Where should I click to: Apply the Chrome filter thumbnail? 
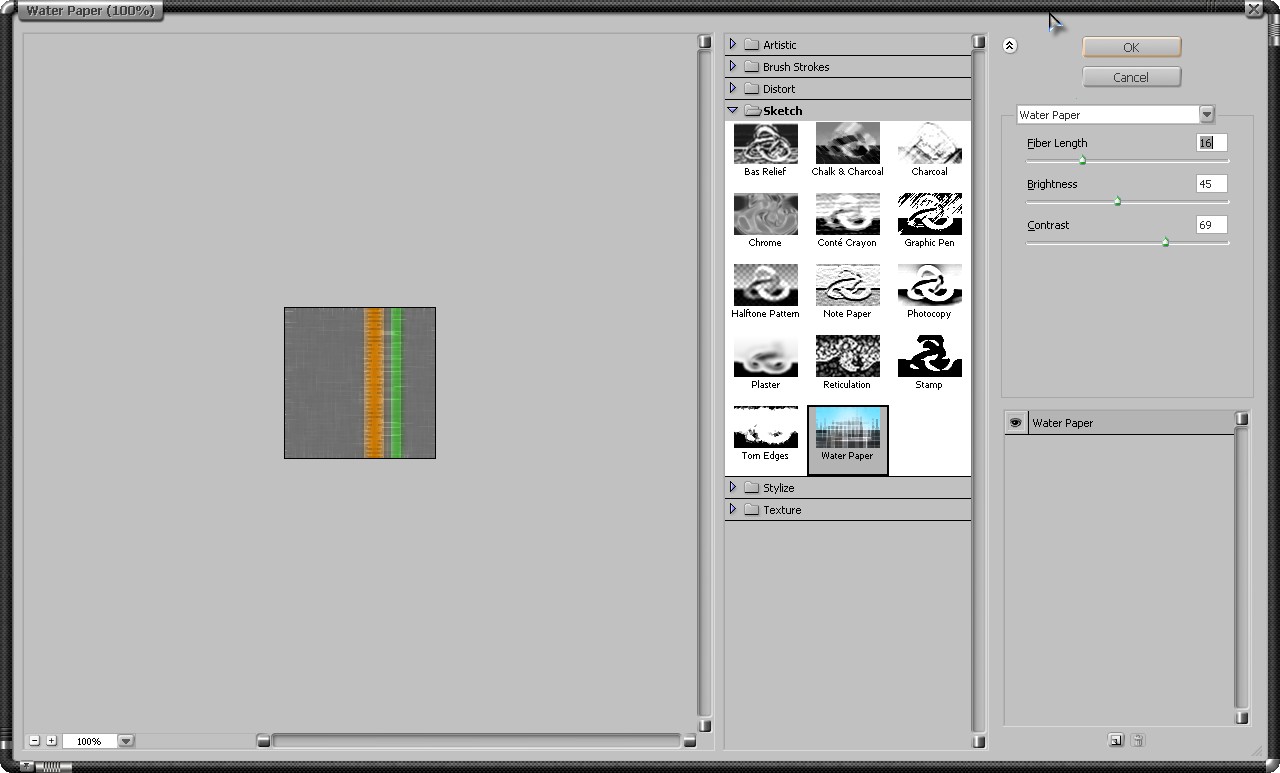coord(765,215)
